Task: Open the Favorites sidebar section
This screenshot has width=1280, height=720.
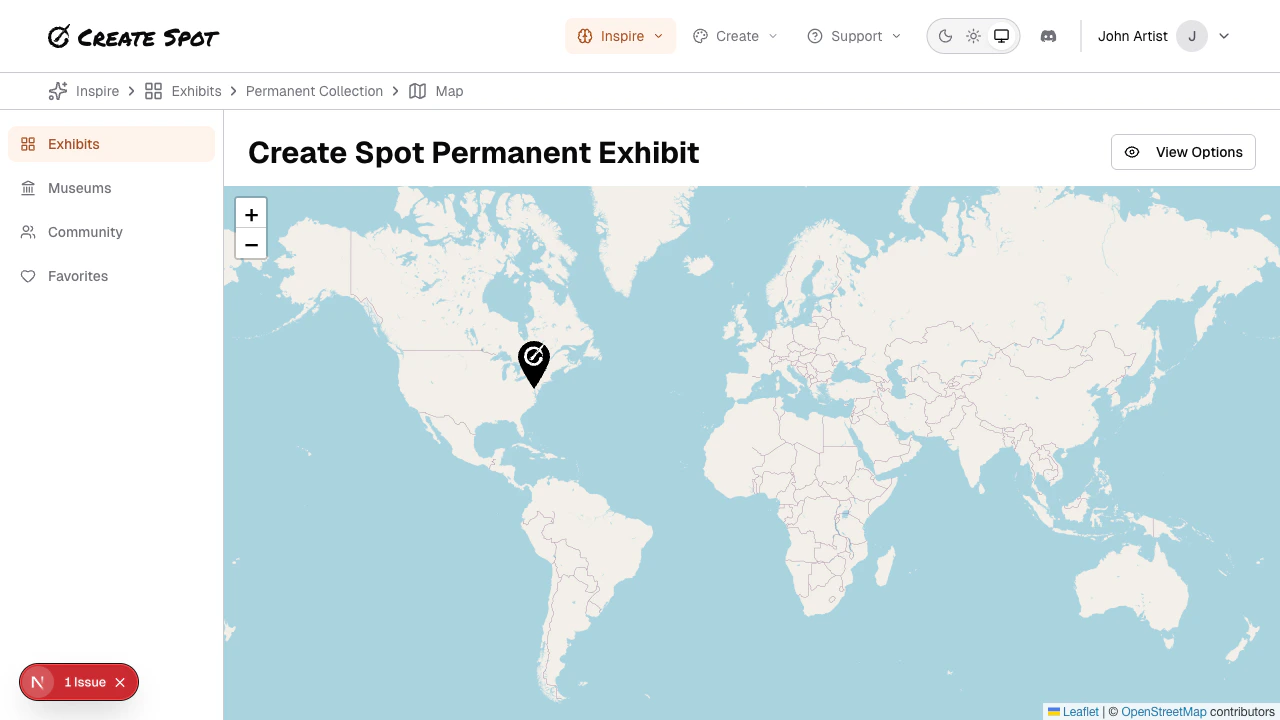Action: pos(77,276)
